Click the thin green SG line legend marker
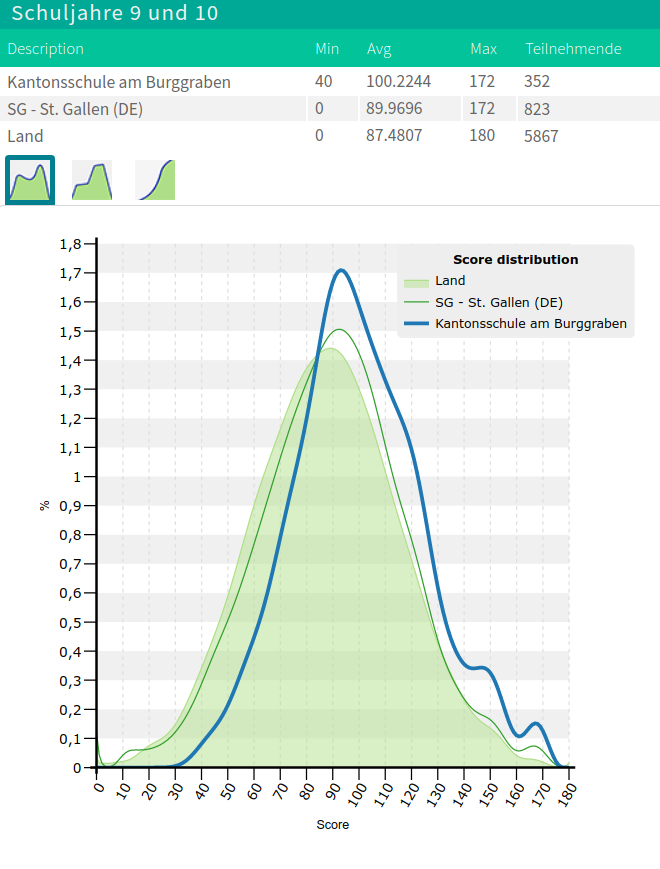660x869 pixels. [416, 302]
